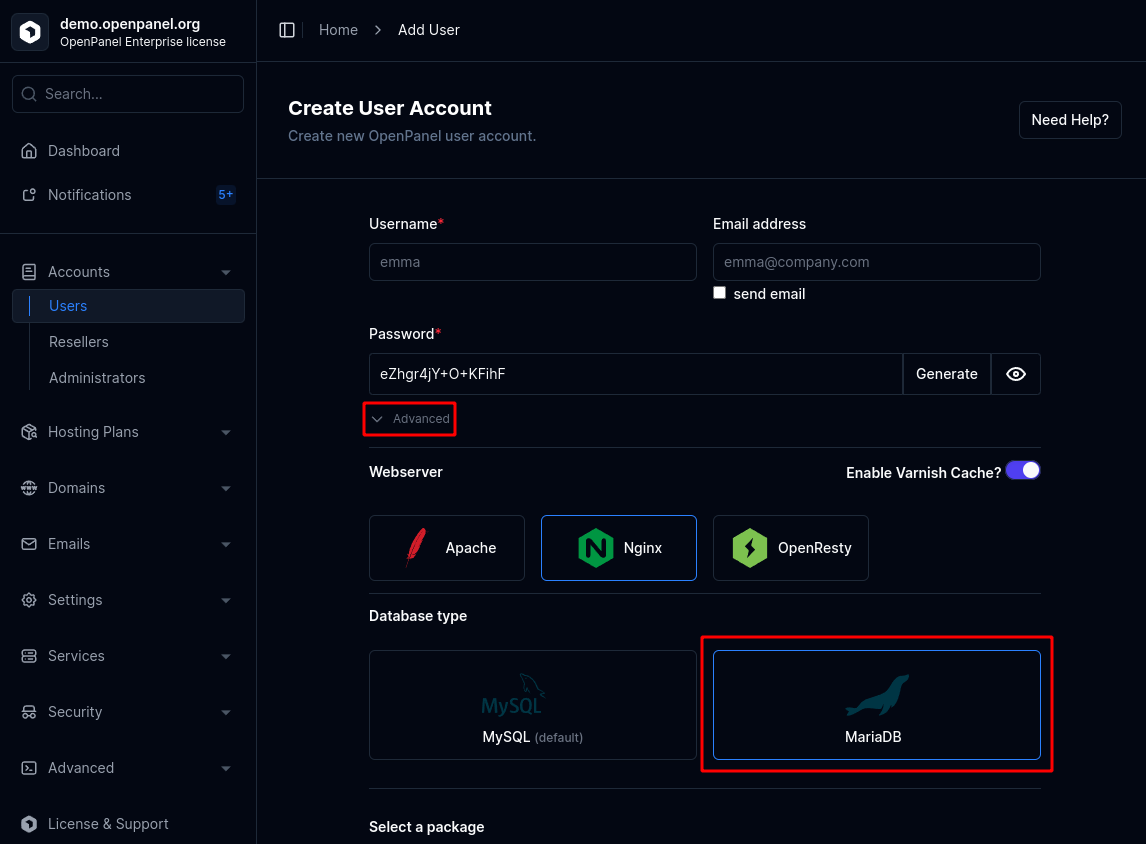Click the Security icon in sidebar
Image resolution: width=1146 pixels, height=844 pixels.
pos(29,712)
